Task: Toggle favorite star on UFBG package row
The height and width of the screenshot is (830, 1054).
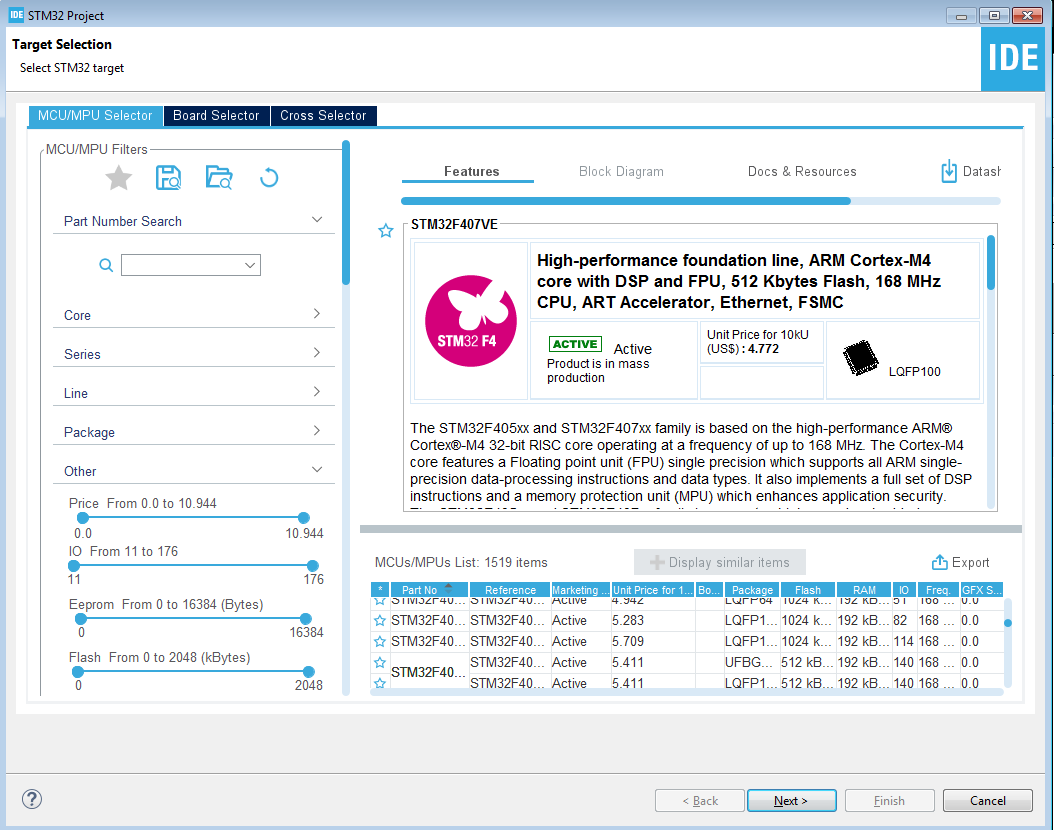Action: coord(380,662)
